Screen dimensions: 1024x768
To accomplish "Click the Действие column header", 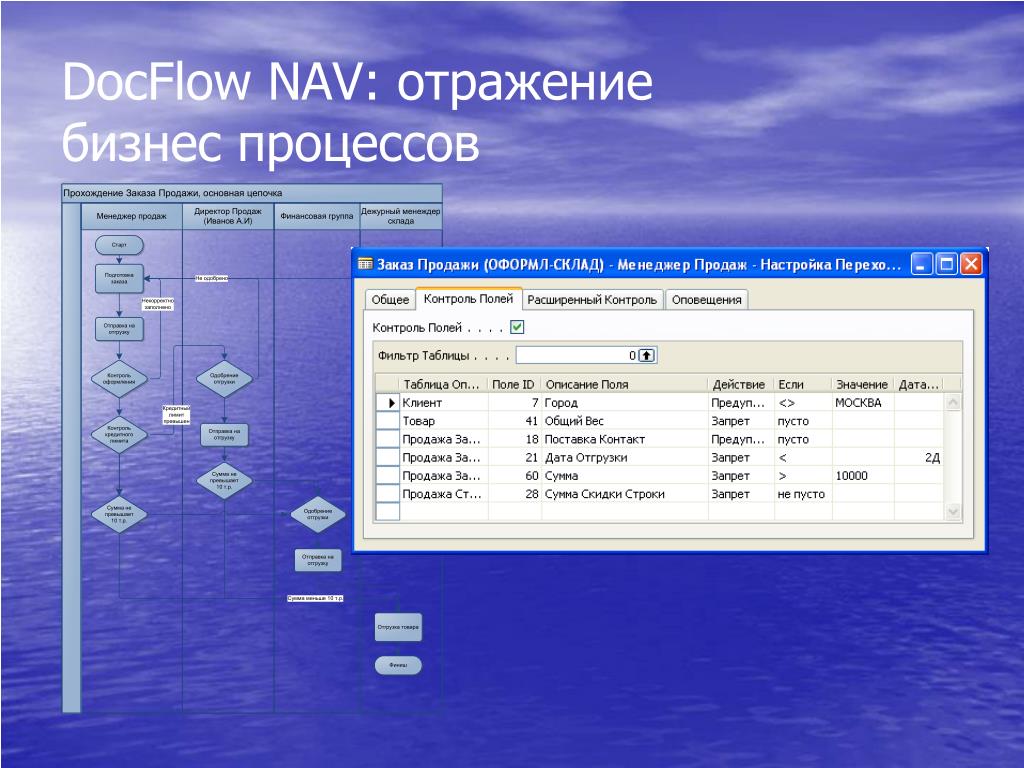I will point(741,385).
